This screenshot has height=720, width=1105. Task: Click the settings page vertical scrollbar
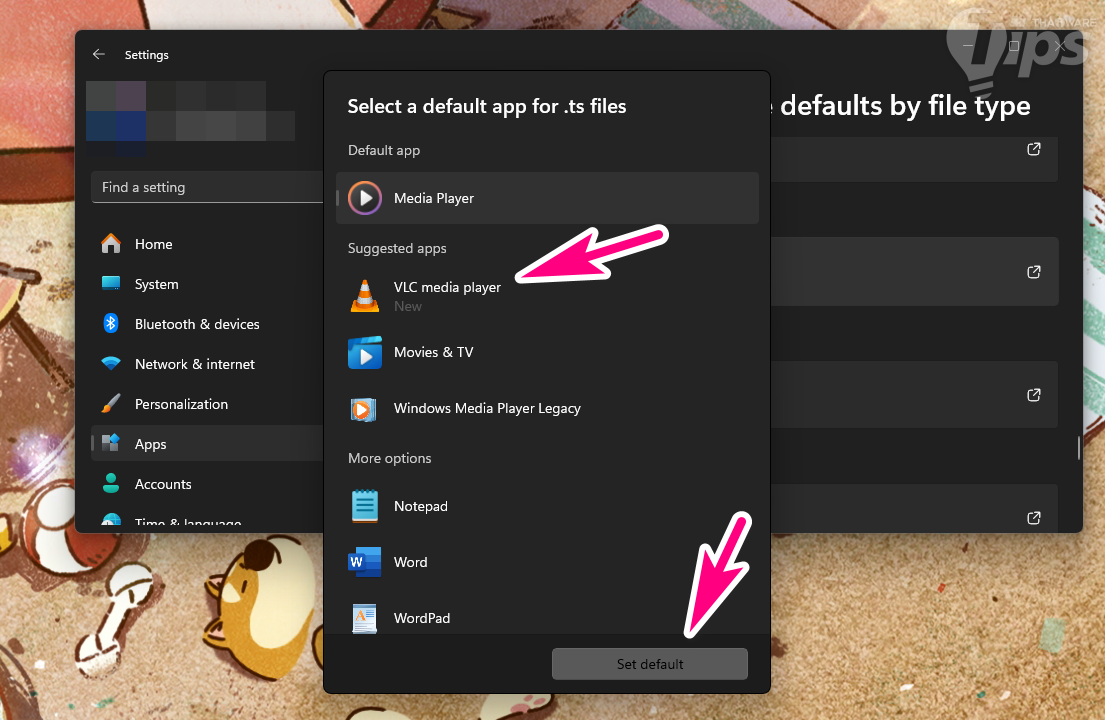click(x=1077, y=447)
